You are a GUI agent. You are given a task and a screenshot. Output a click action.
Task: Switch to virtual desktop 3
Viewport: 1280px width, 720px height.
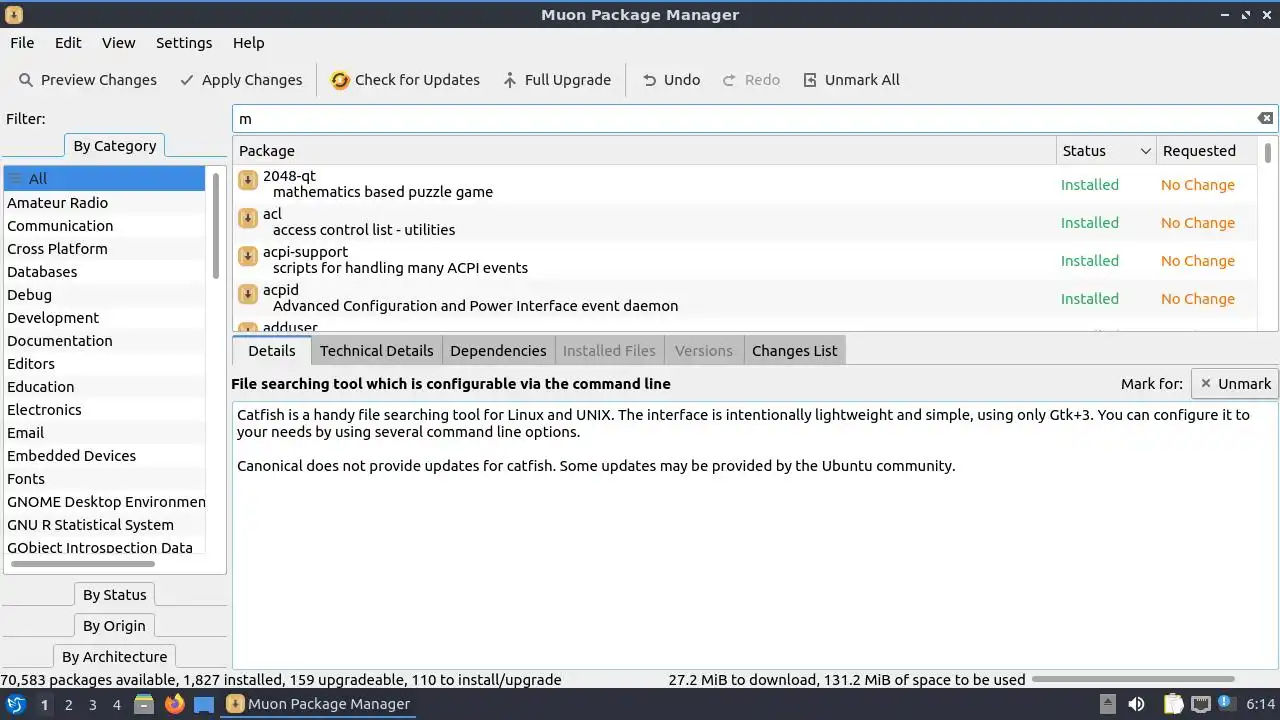(x=92, y=704)
